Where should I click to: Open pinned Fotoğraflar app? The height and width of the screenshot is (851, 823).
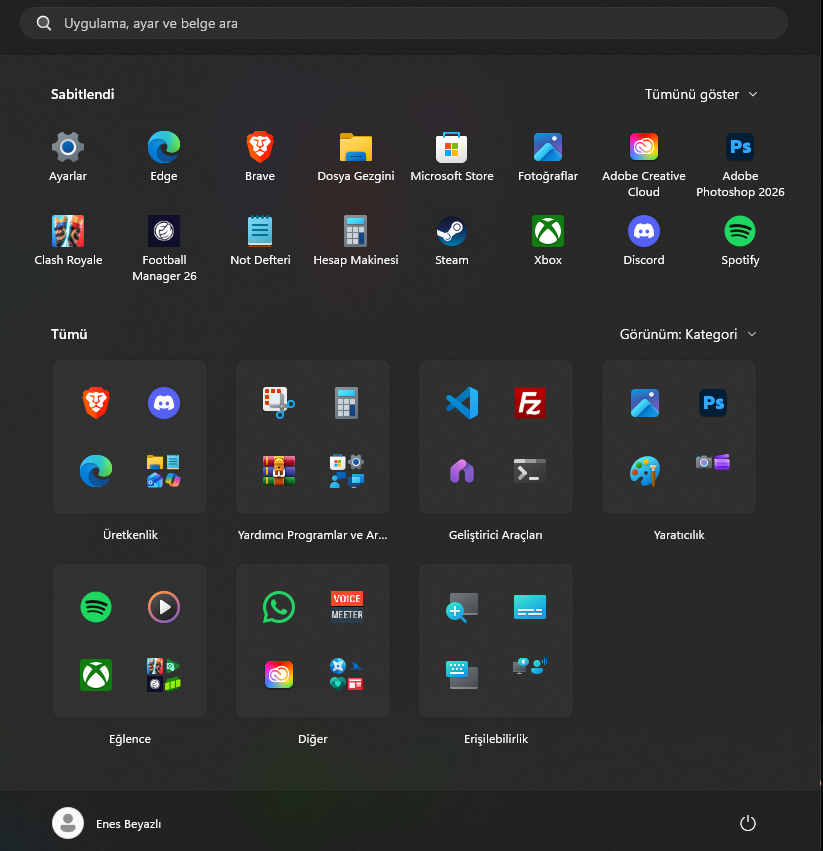coord(548,157)
